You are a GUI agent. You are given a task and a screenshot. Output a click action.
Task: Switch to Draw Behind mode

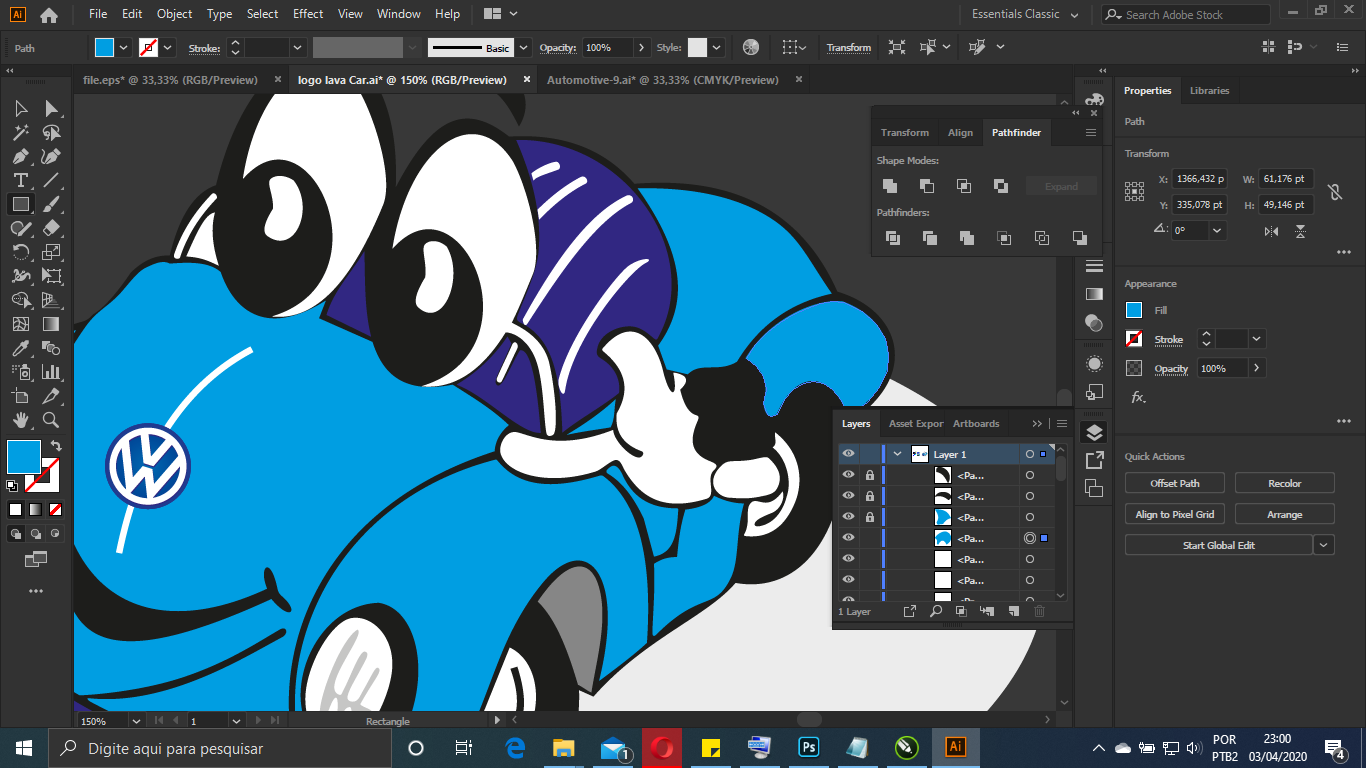point(36,534)
